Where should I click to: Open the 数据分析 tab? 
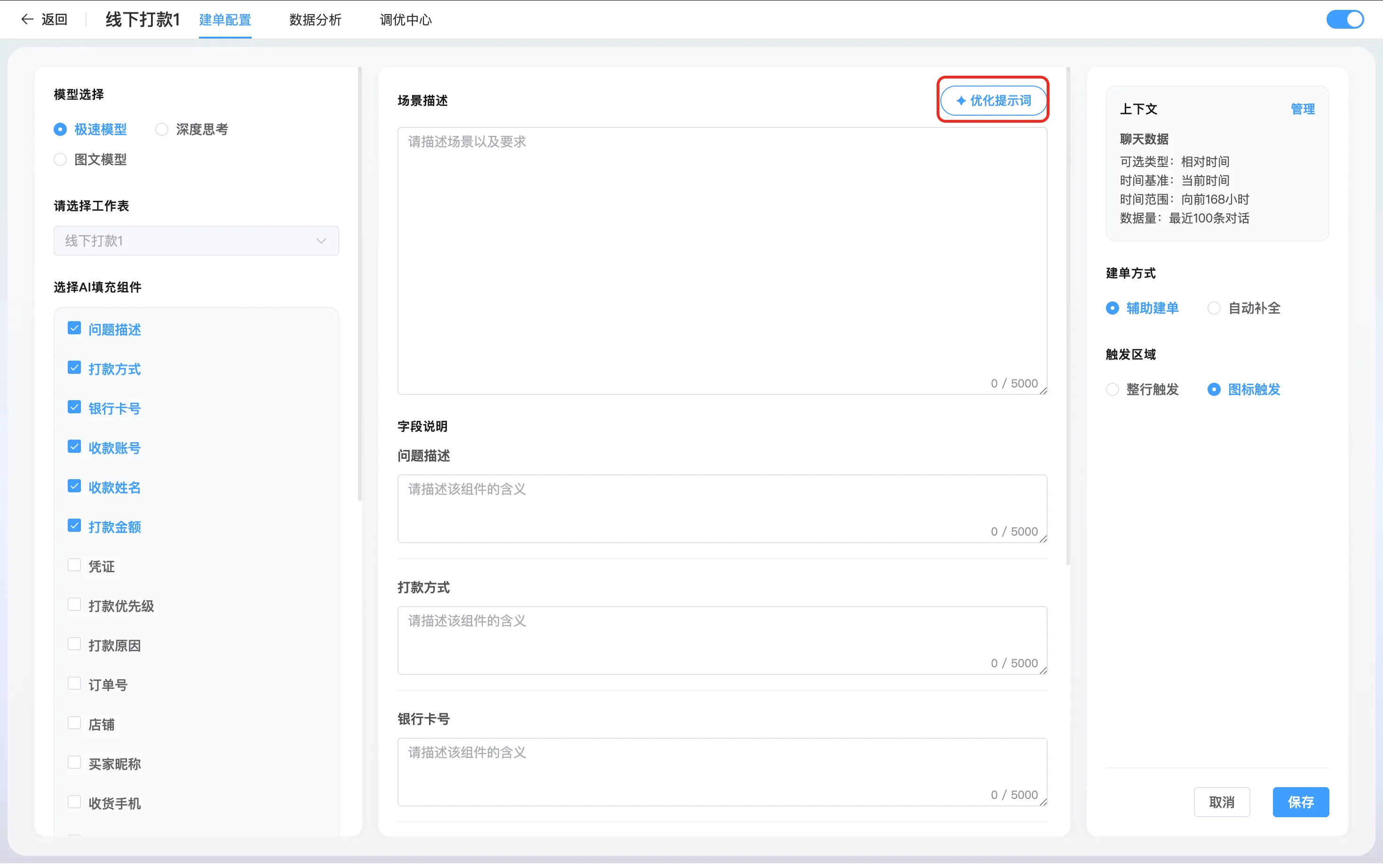click(315, 20)
